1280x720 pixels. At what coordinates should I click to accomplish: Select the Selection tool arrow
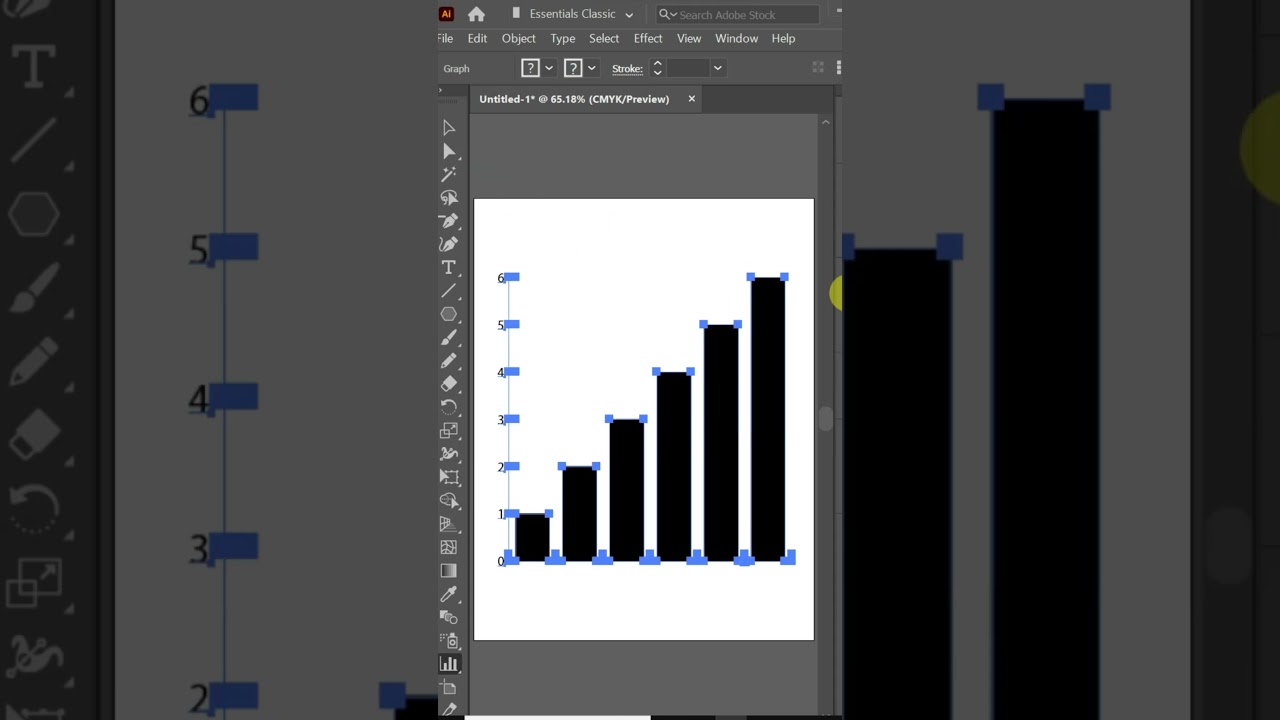(x=449, y=128)
